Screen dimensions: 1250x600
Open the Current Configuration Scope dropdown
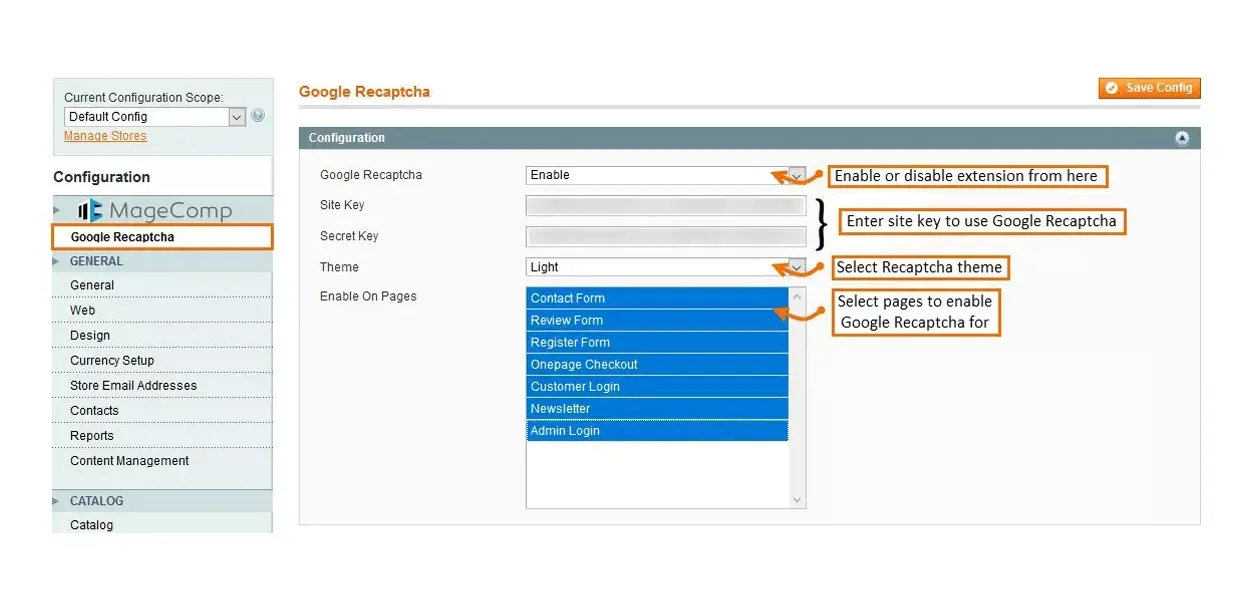tap(154, 117)
